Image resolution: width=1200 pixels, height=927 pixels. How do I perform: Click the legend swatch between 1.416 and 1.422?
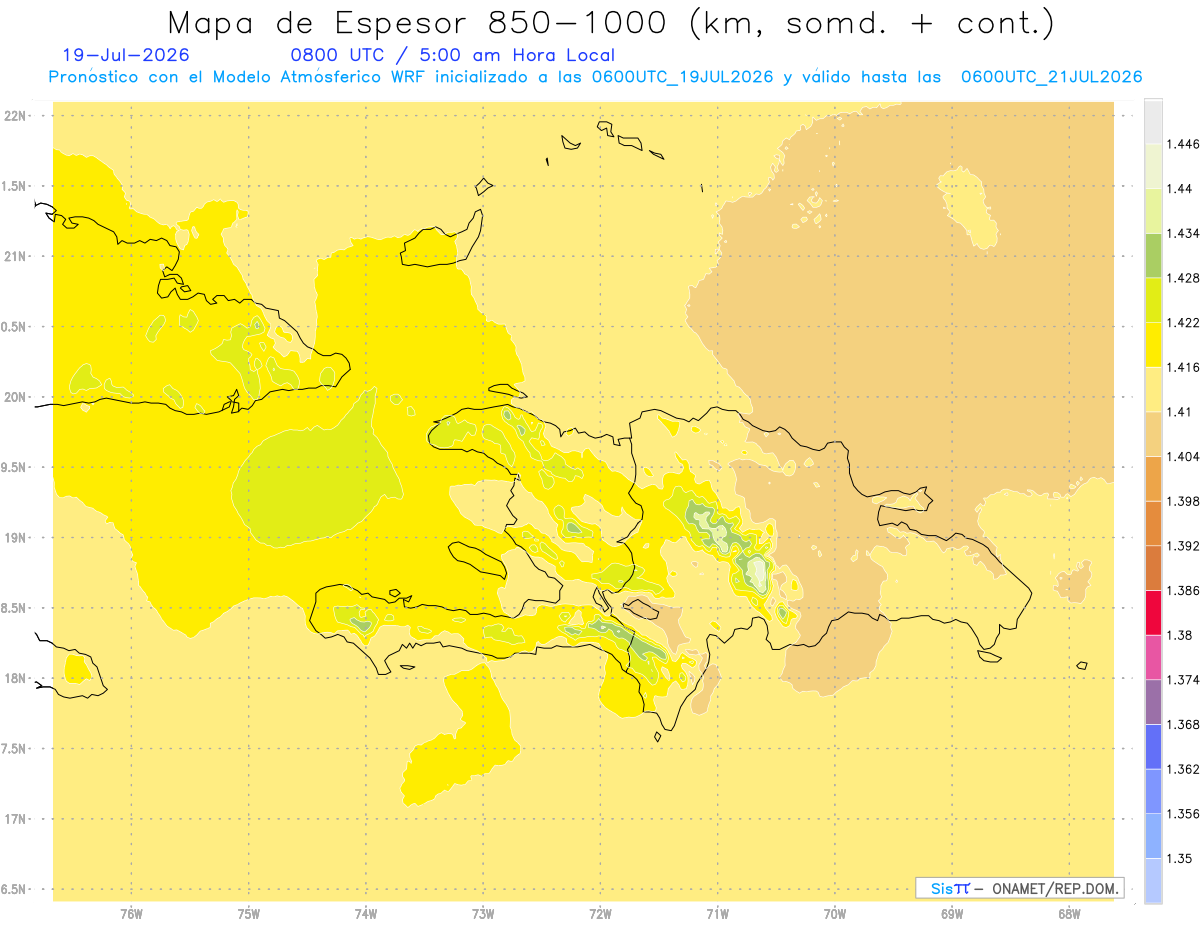[1153, 345]
